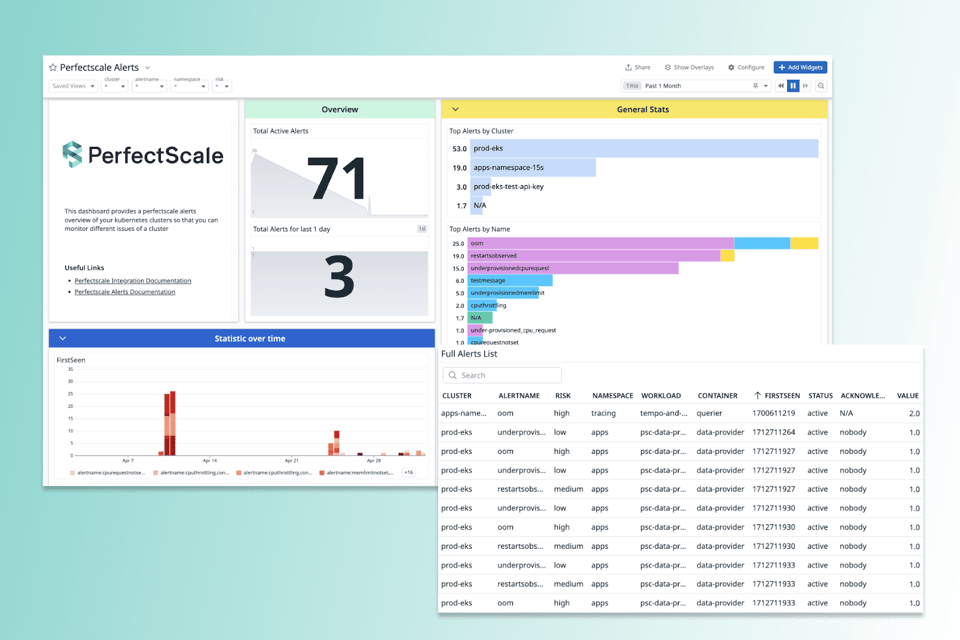The width and height of the screenshot is (960, 640).
Task: Click the tempo-and-... workload cell
Action: point(664,413)
